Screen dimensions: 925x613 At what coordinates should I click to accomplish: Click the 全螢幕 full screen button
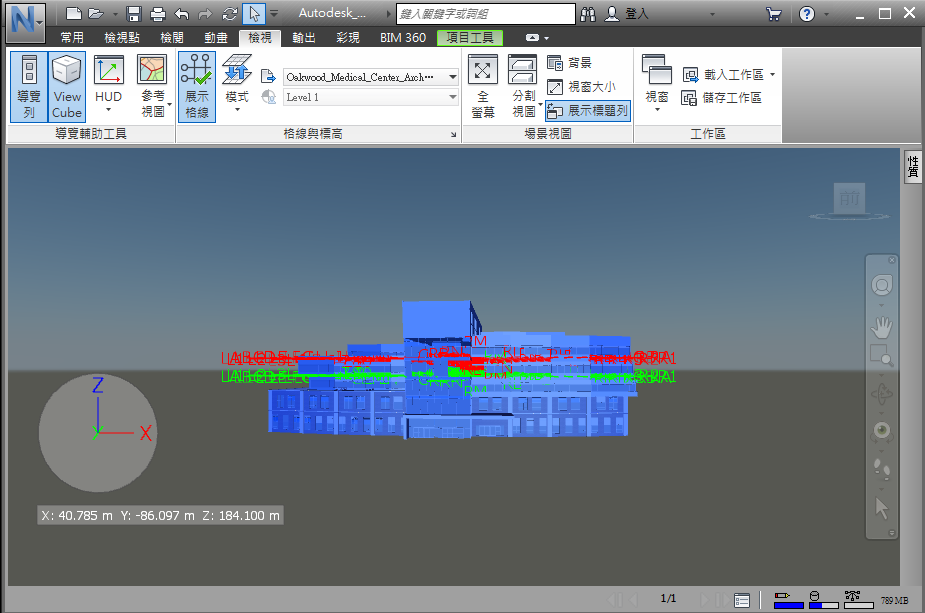click(483, 87)
